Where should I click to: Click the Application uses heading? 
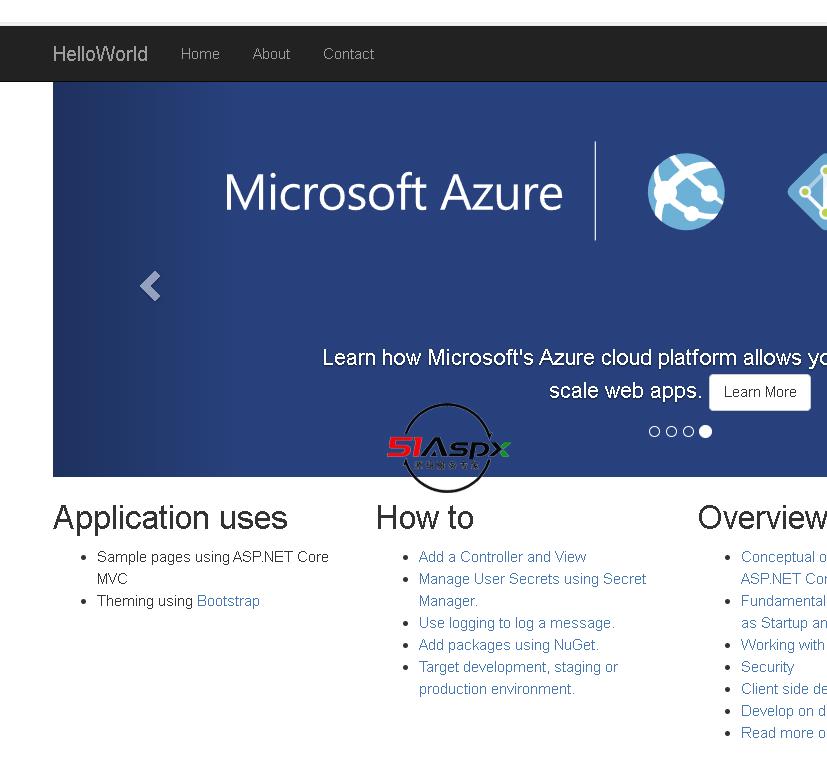[170, 517]
